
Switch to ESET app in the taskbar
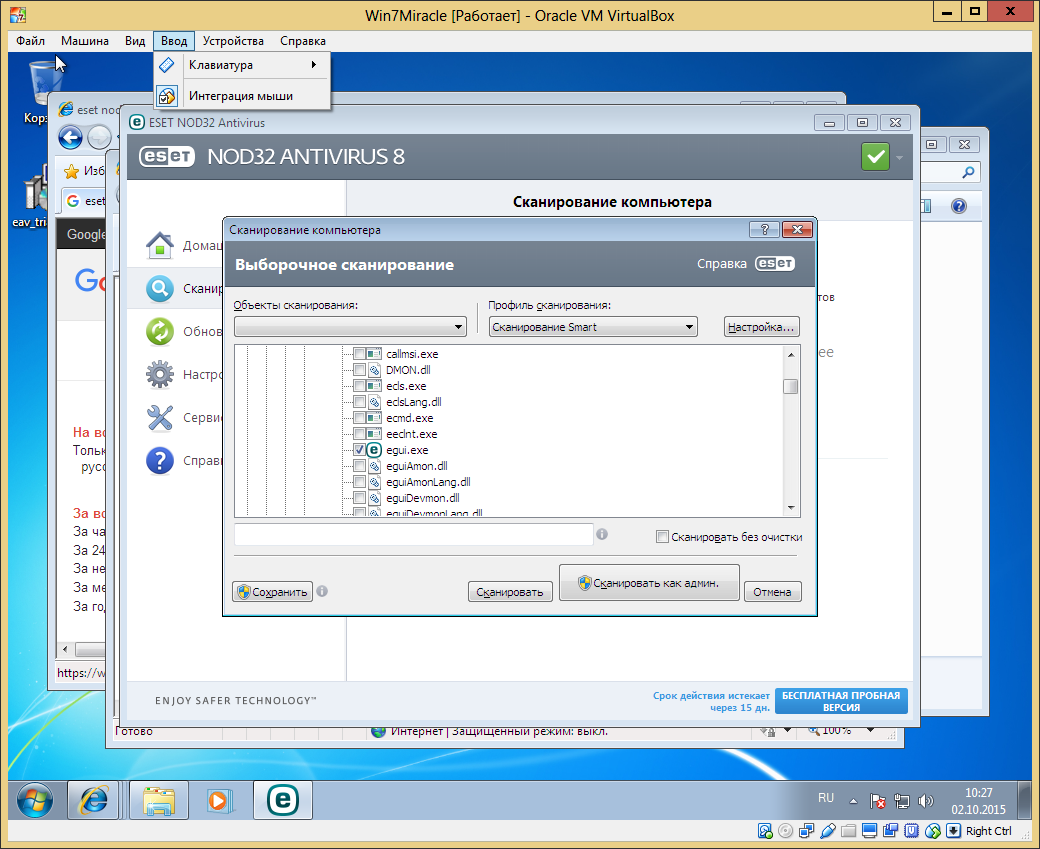coord(283,801)
